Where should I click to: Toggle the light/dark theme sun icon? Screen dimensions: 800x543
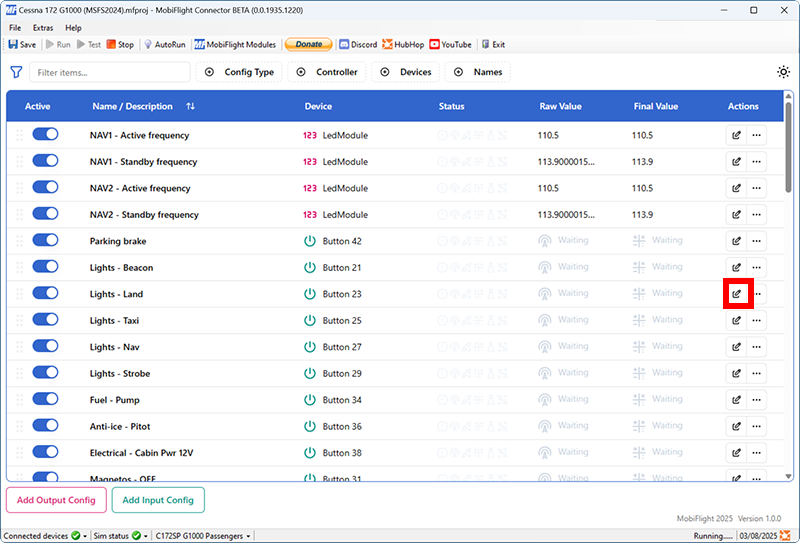783,72
